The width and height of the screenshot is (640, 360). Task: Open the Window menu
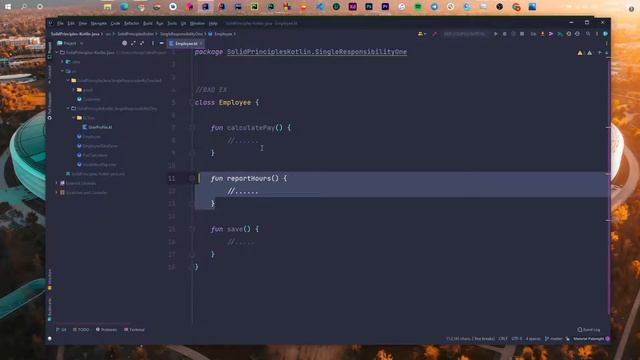(x=197, y=24)
